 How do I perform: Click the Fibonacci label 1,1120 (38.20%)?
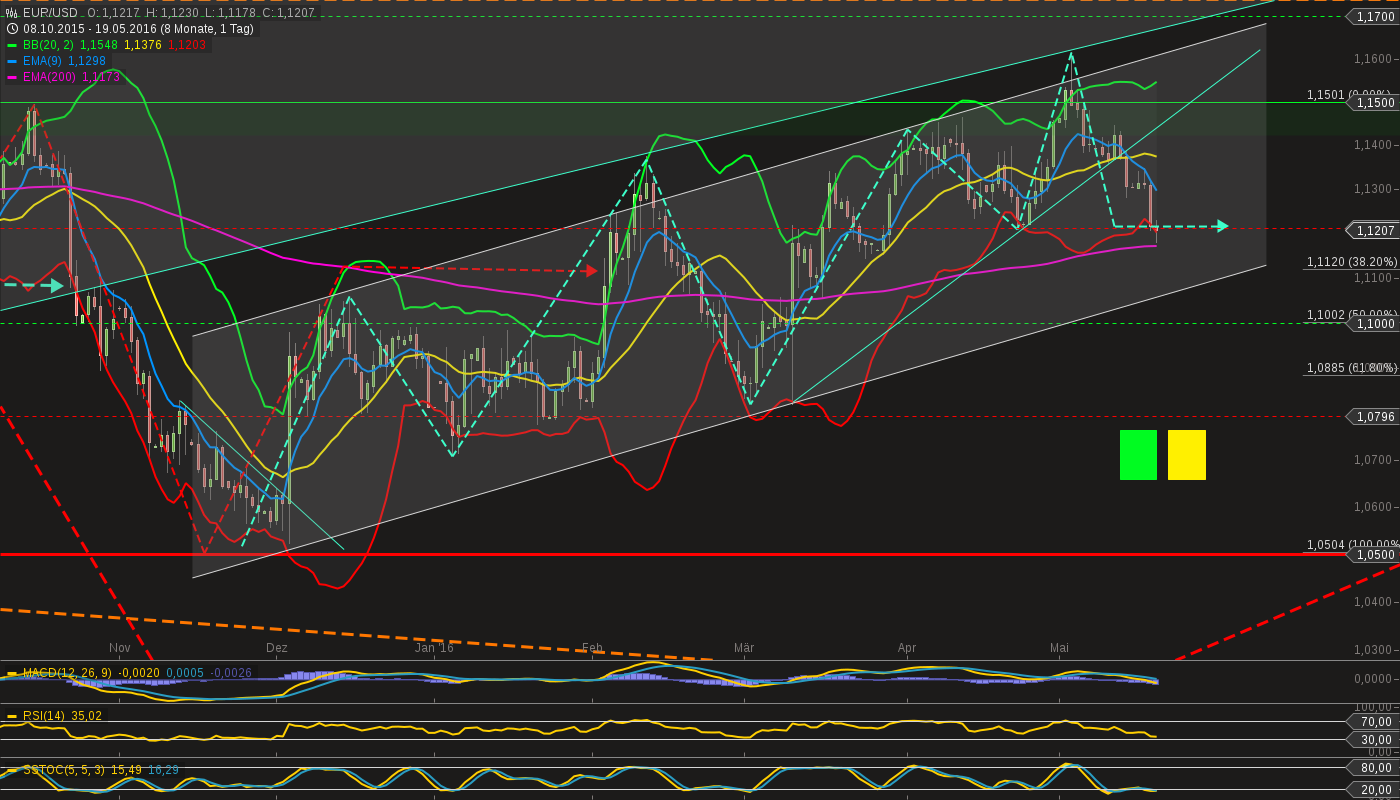[x=1352, y=262]
